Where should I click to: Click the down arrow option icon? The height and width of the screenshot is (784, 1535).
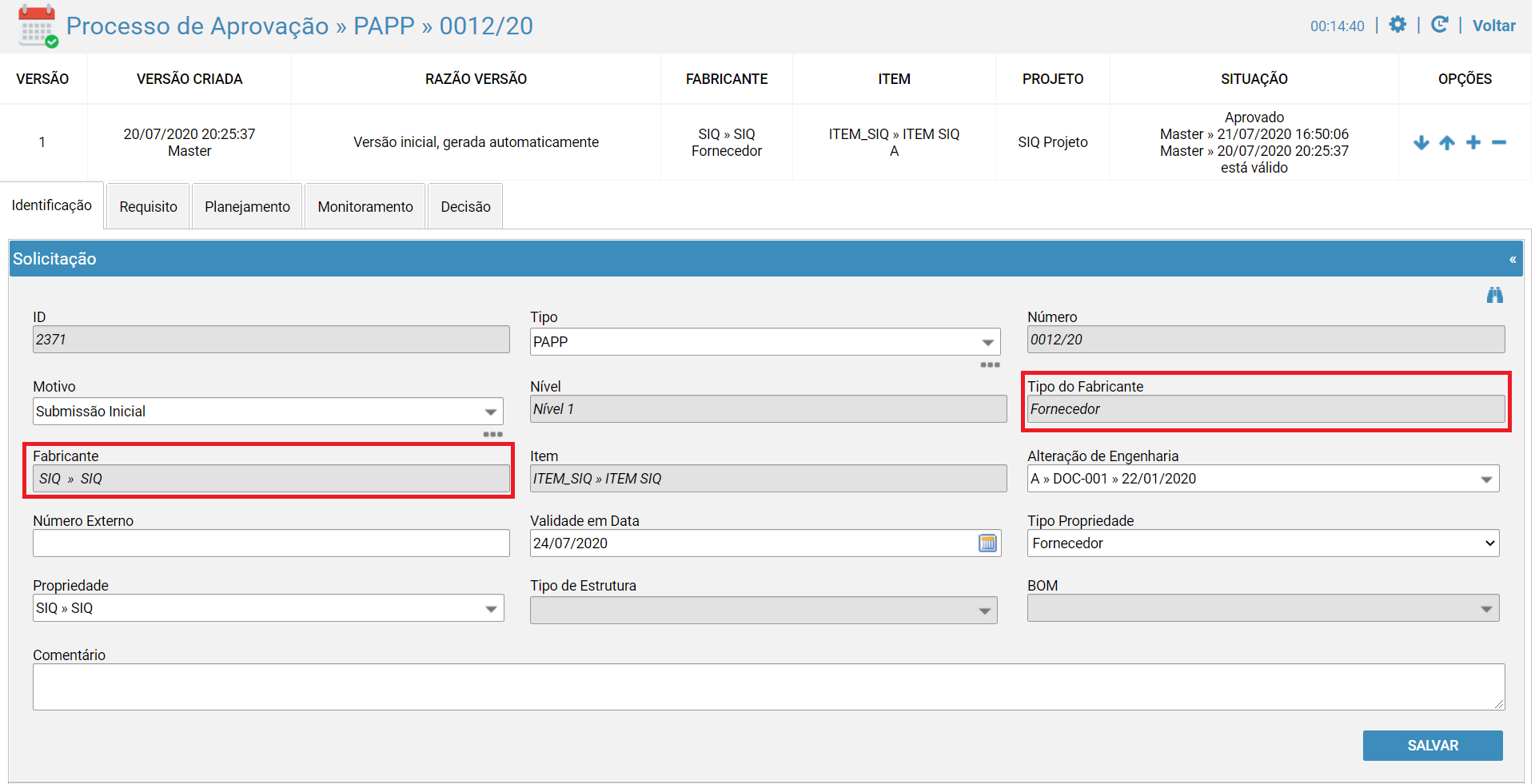point(1421,142)
